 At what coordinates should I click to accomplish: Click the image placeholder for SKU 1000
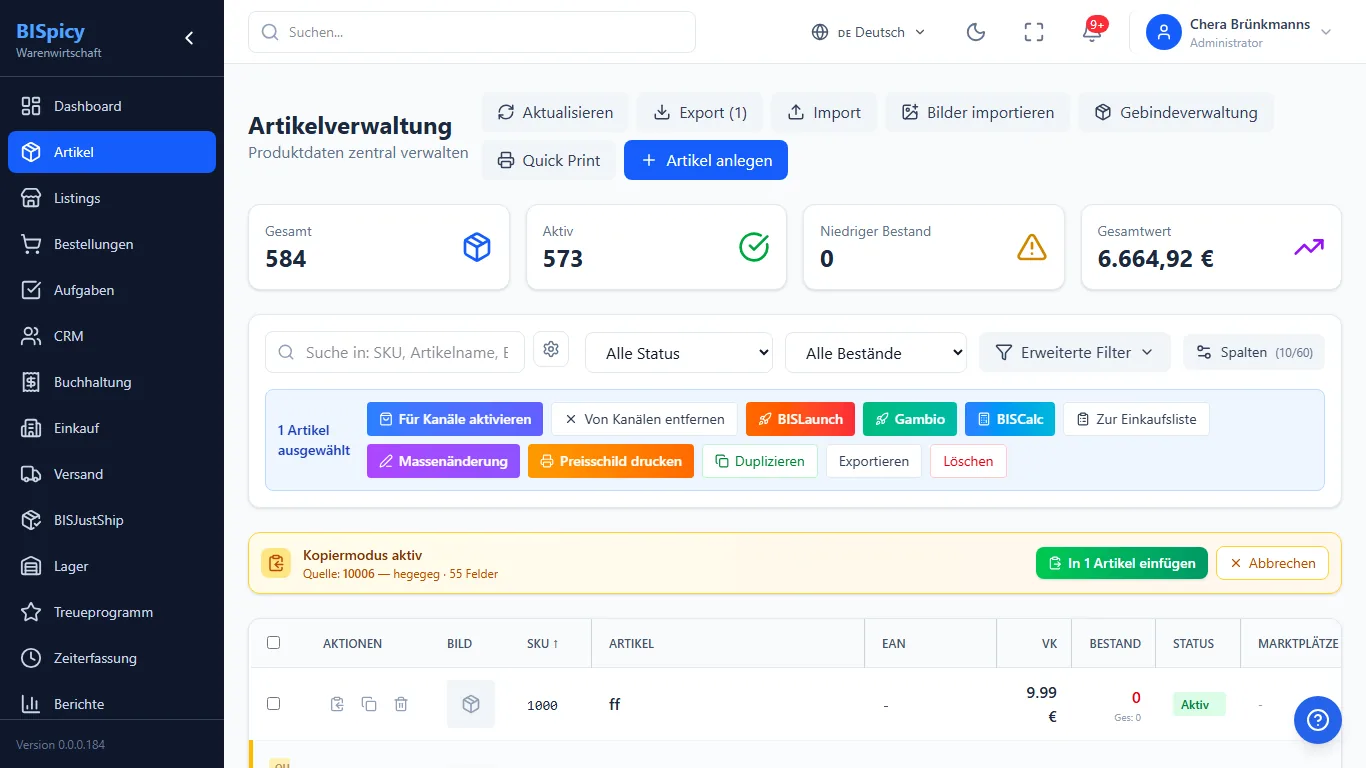[x=471, y=704]
